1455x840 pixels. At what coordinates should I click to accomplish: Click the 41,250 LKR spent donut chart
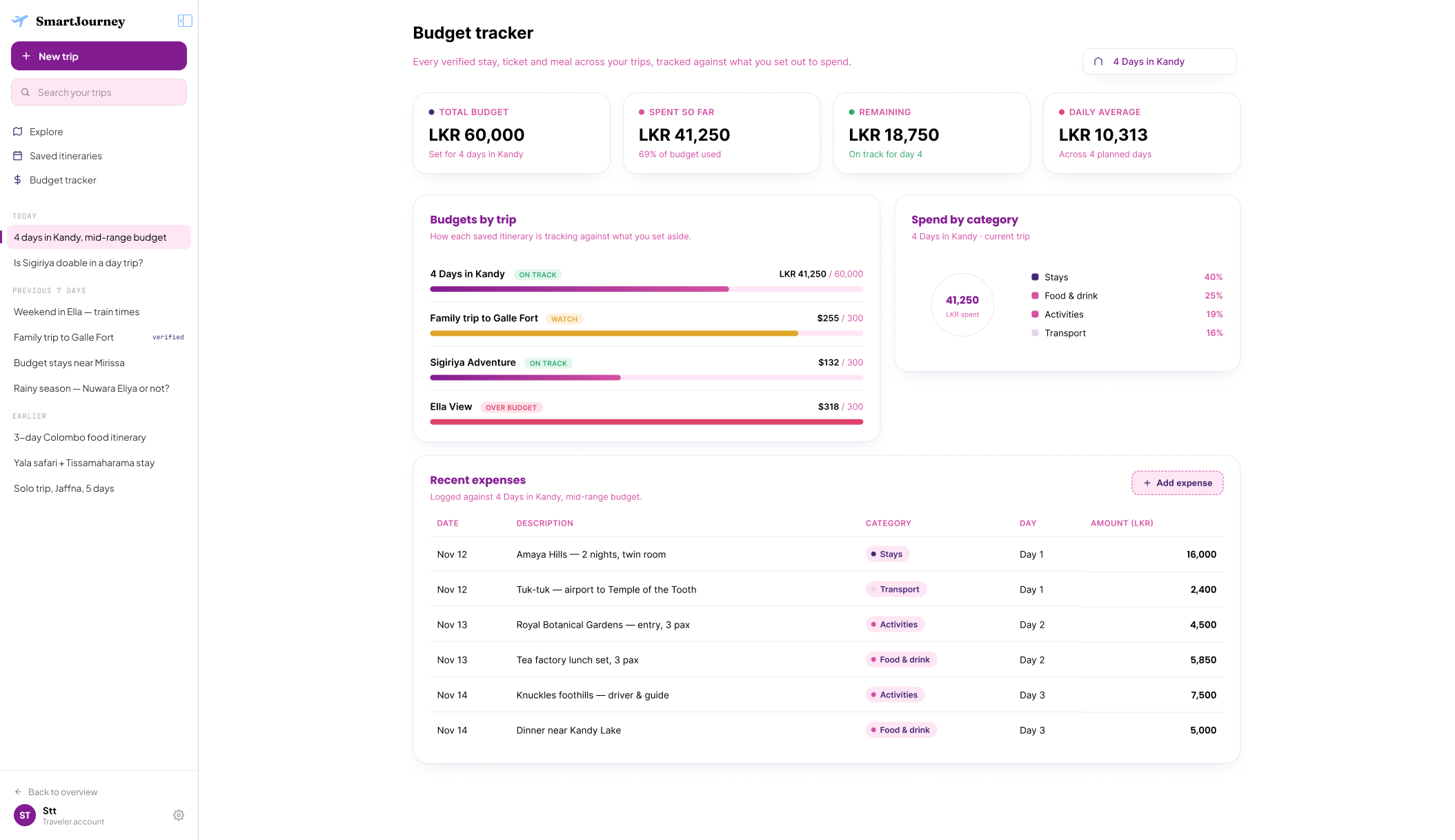click(x=962, y=305)
